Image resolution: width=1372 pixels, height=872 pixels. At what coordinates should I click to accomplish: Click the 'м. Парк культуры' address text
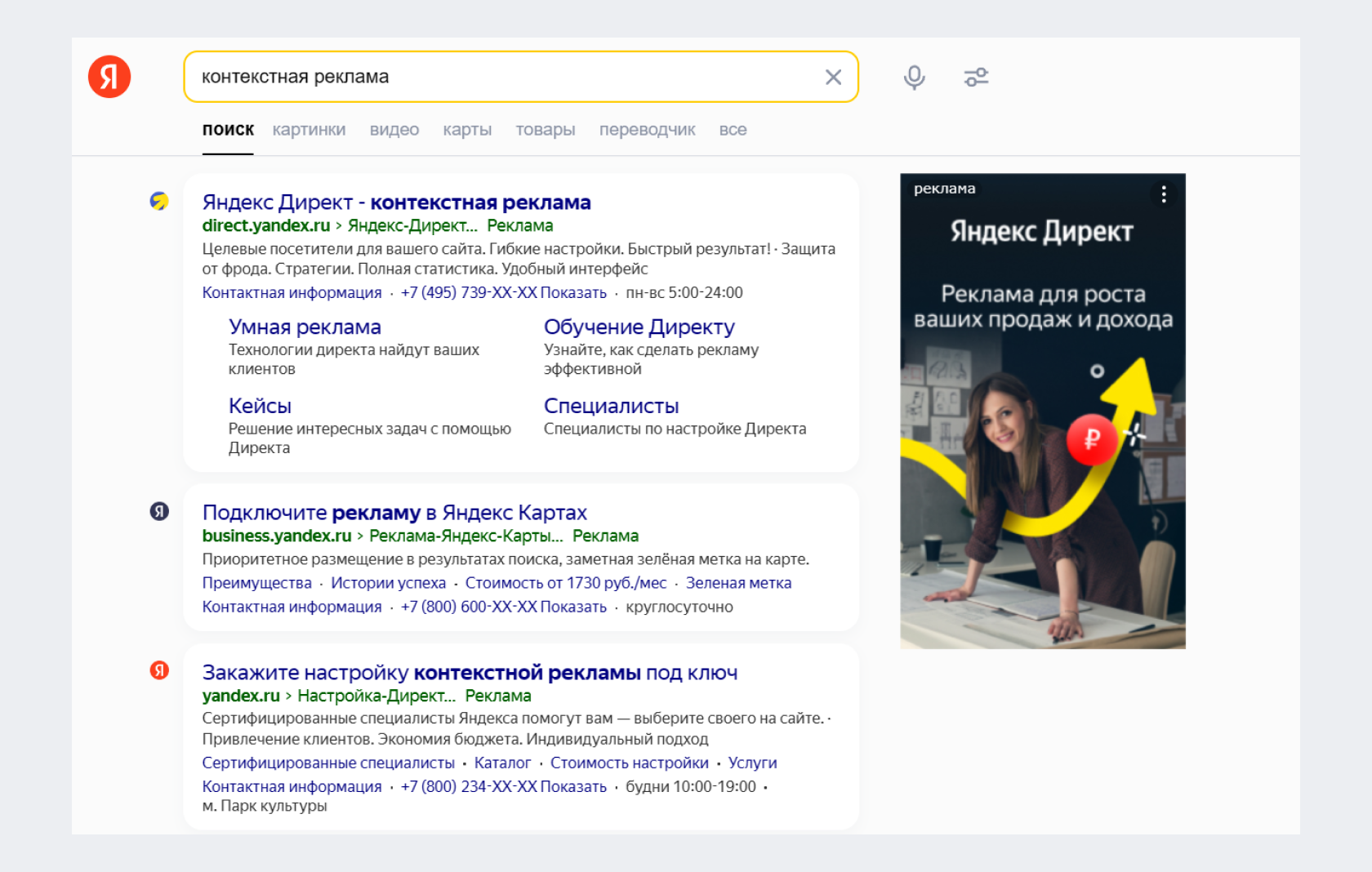point(265,806)
